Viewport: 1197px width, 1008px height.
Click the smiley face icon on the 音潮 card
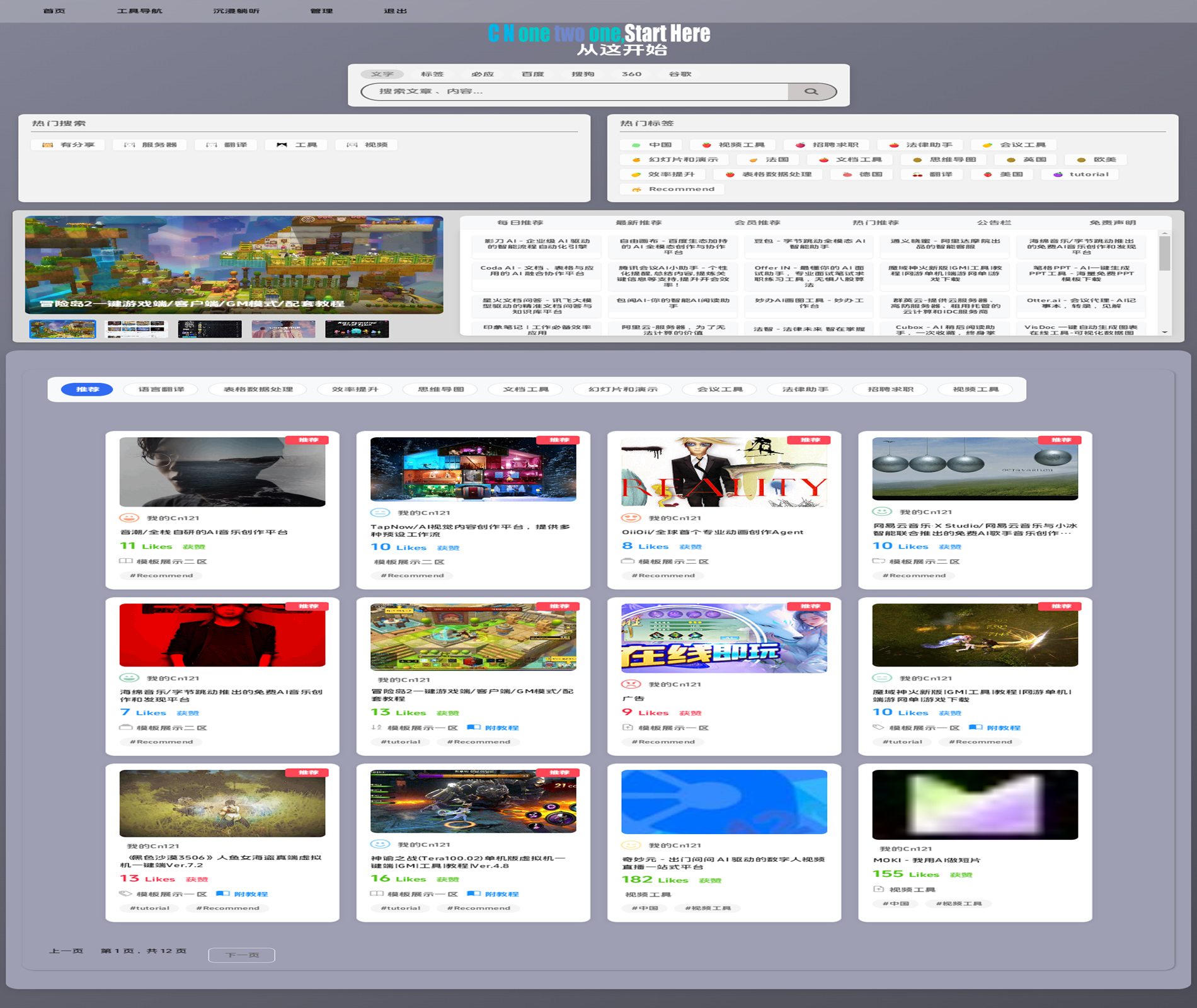(x=129, y=518)
